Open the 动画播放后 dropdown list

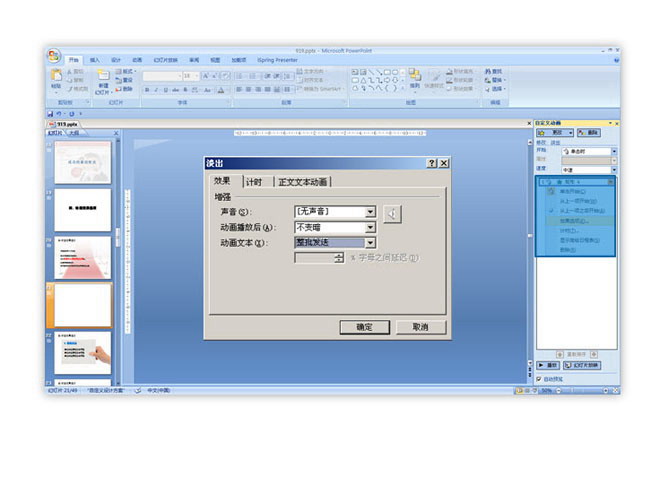click(370, 227)
